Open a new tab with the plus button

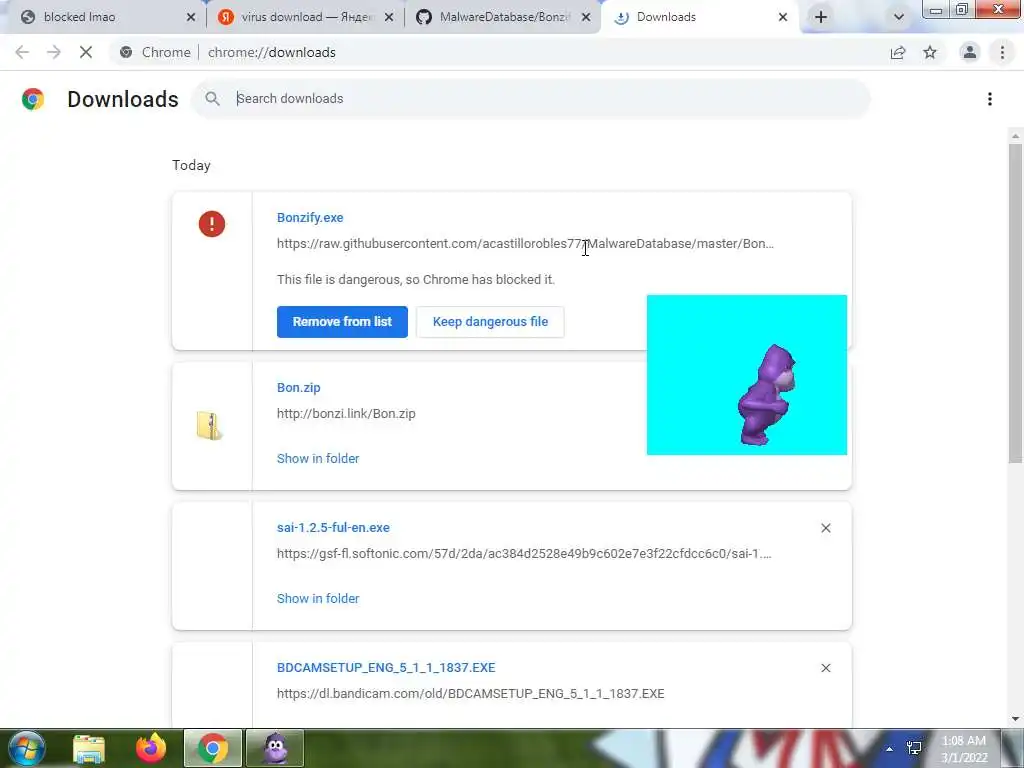[x=821, y=17]
